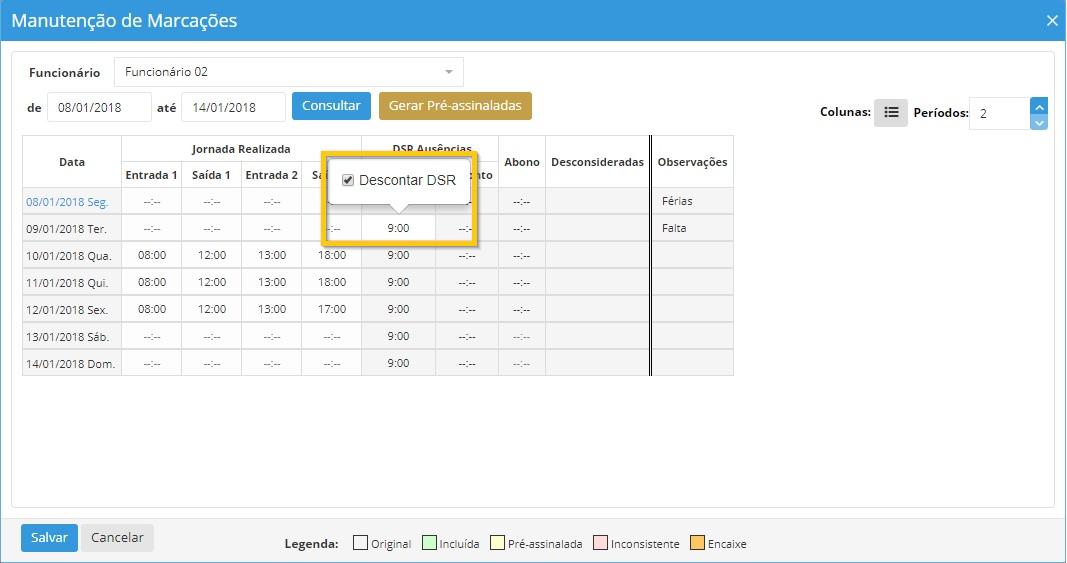This screenshot has height=563, width=1067.
Task: Open the Colunas list icon button
Action: pos(890,113)
